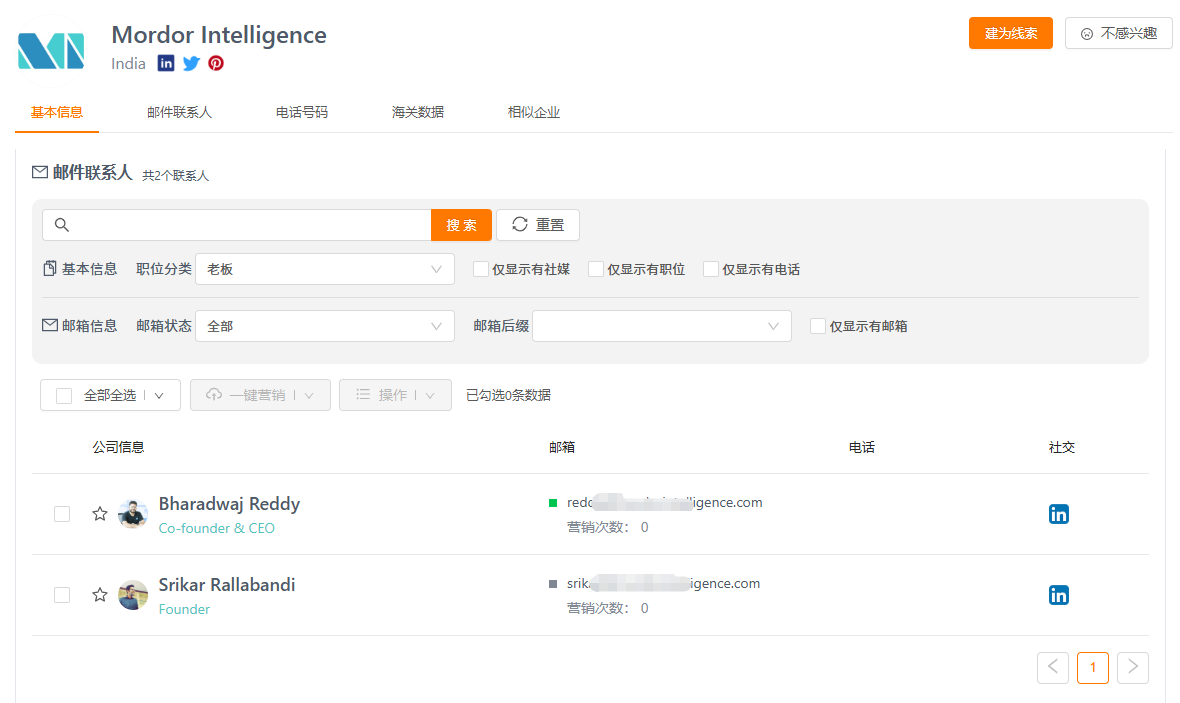Open the 职位分类 dropdown showing 老板
The image size is (1180, 703).
pyautogui.click(x=325, y=269)
